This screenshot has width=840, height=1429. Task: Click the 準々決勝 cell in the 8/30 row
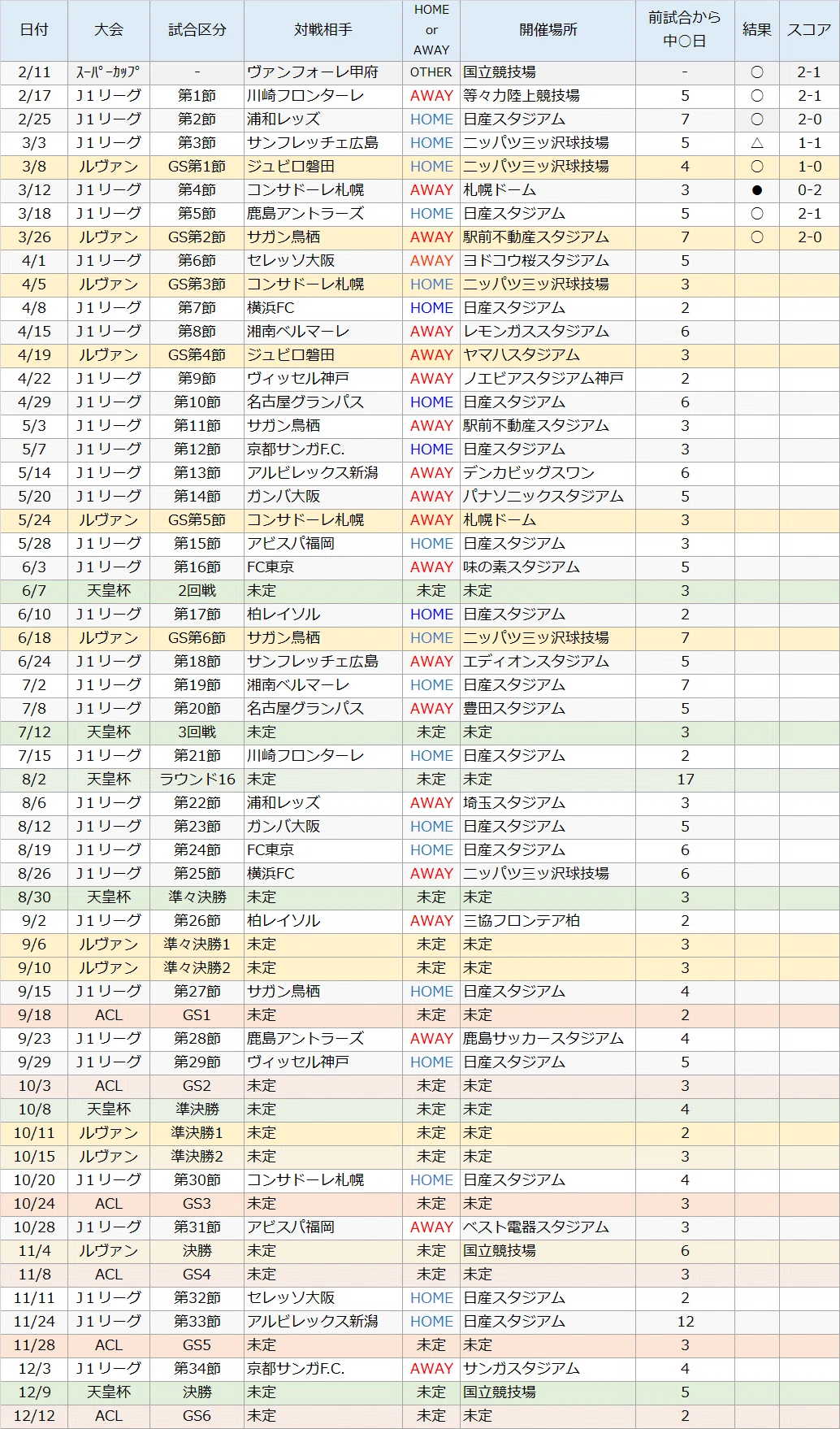[x=197, y=897]
